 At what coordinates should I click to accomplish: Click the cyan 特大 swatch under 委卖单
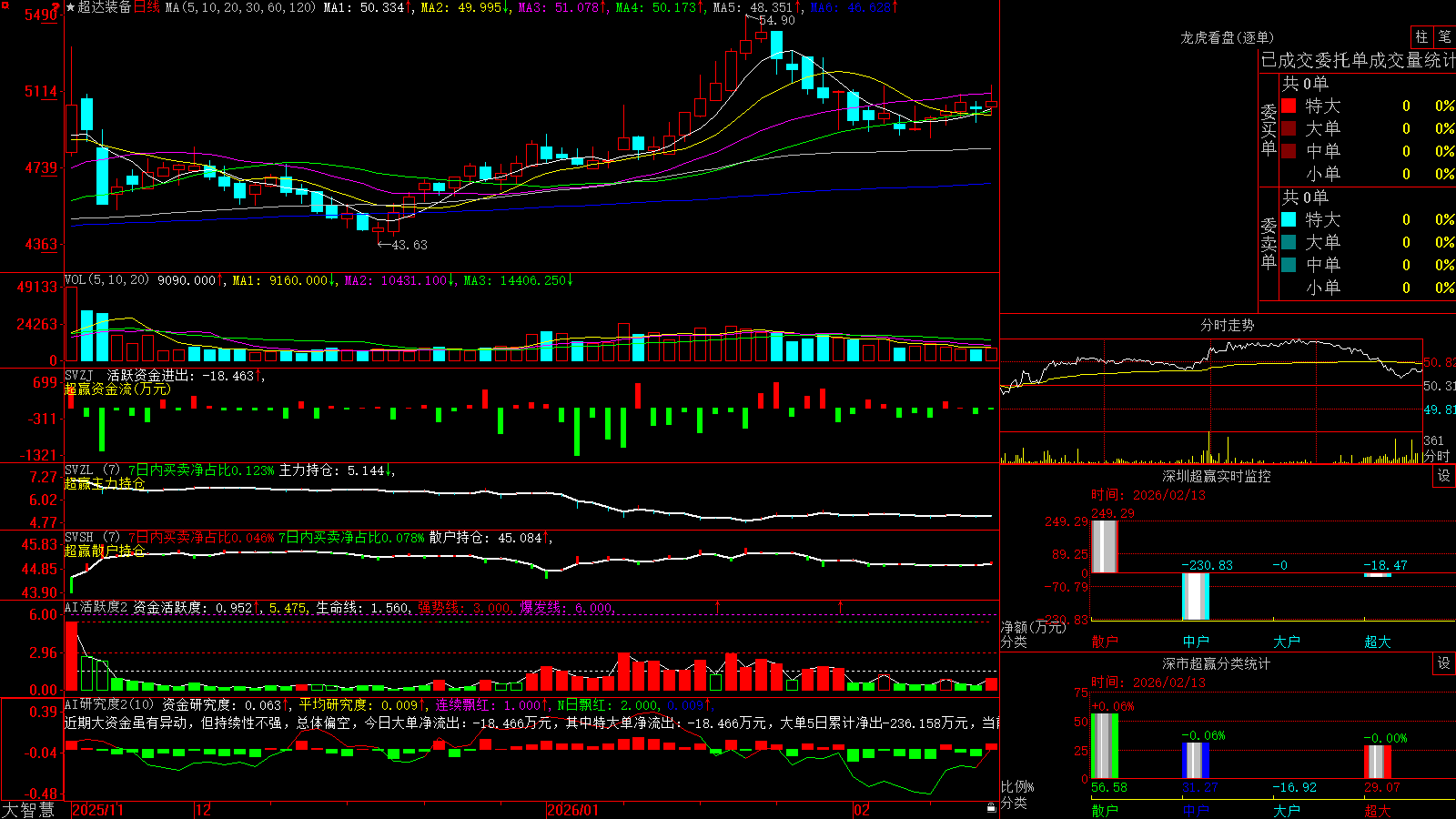tap(1289, 219)
